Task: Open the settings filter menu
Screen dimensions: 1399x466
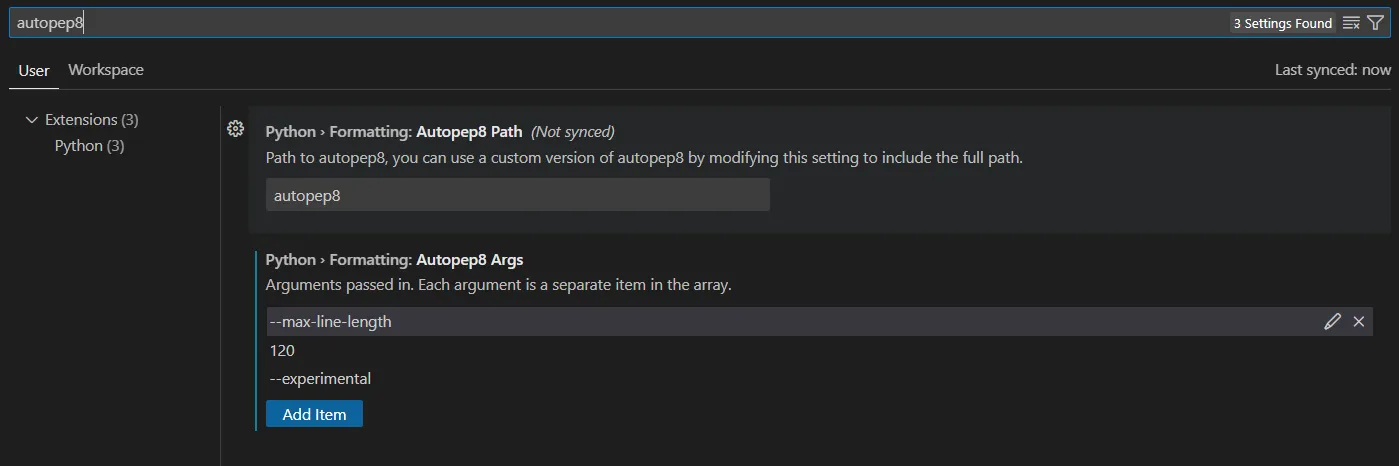Action: pos(1376,23)
